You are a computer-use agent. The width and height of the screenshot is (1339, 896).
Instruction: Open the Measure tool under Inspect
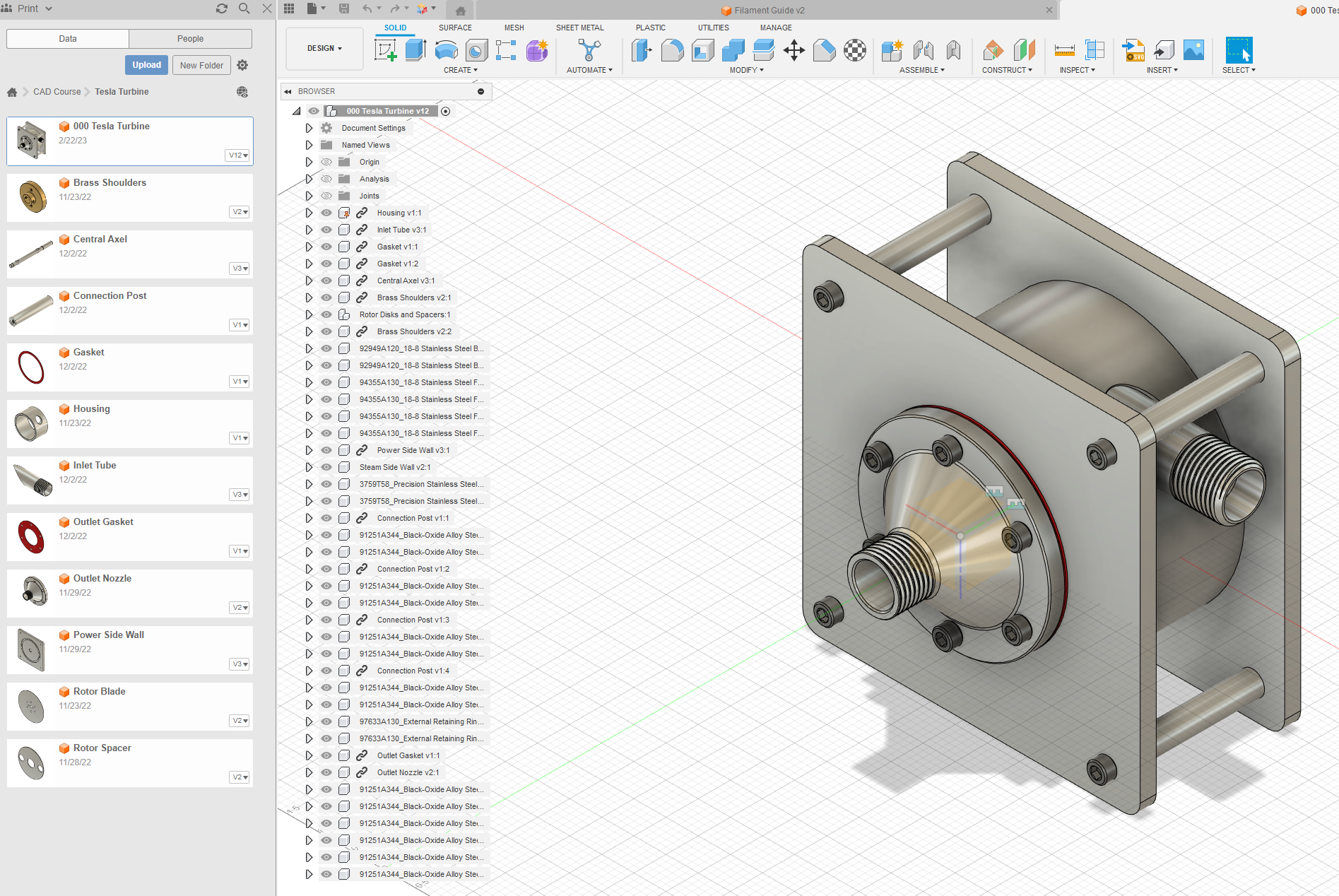tap(1064, 50)
